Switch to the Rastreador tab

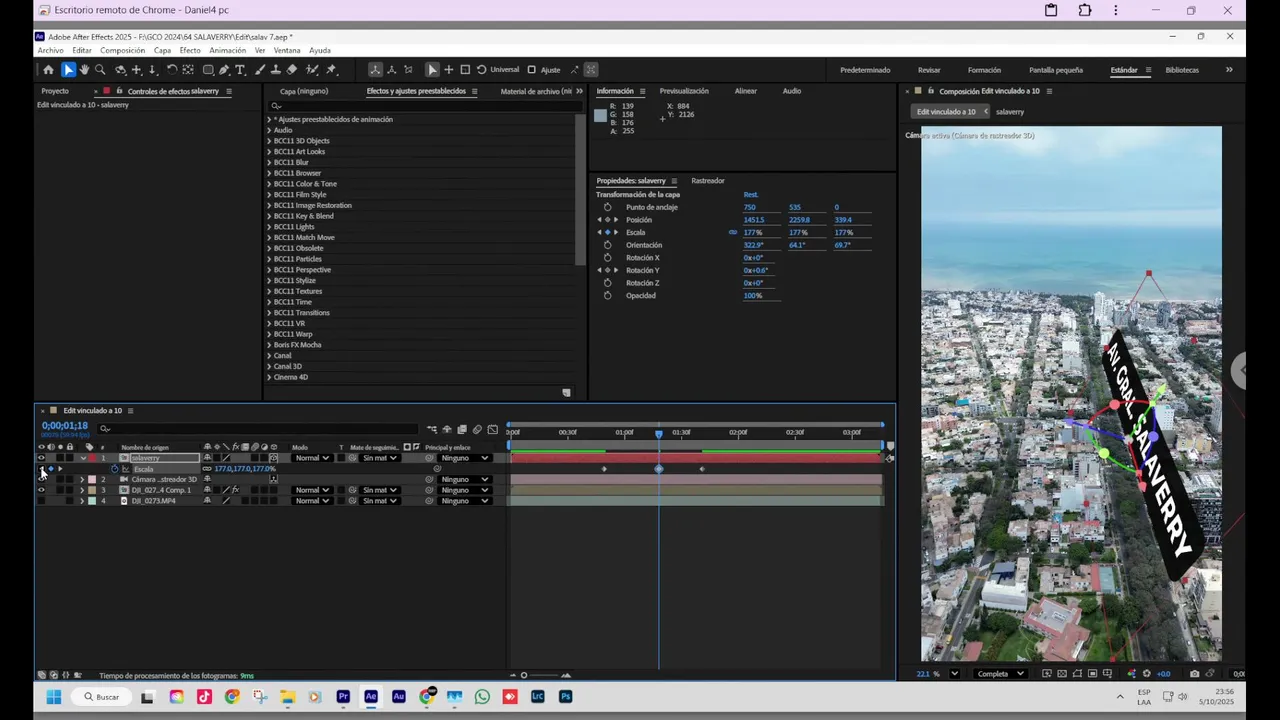tap(708, 181)
